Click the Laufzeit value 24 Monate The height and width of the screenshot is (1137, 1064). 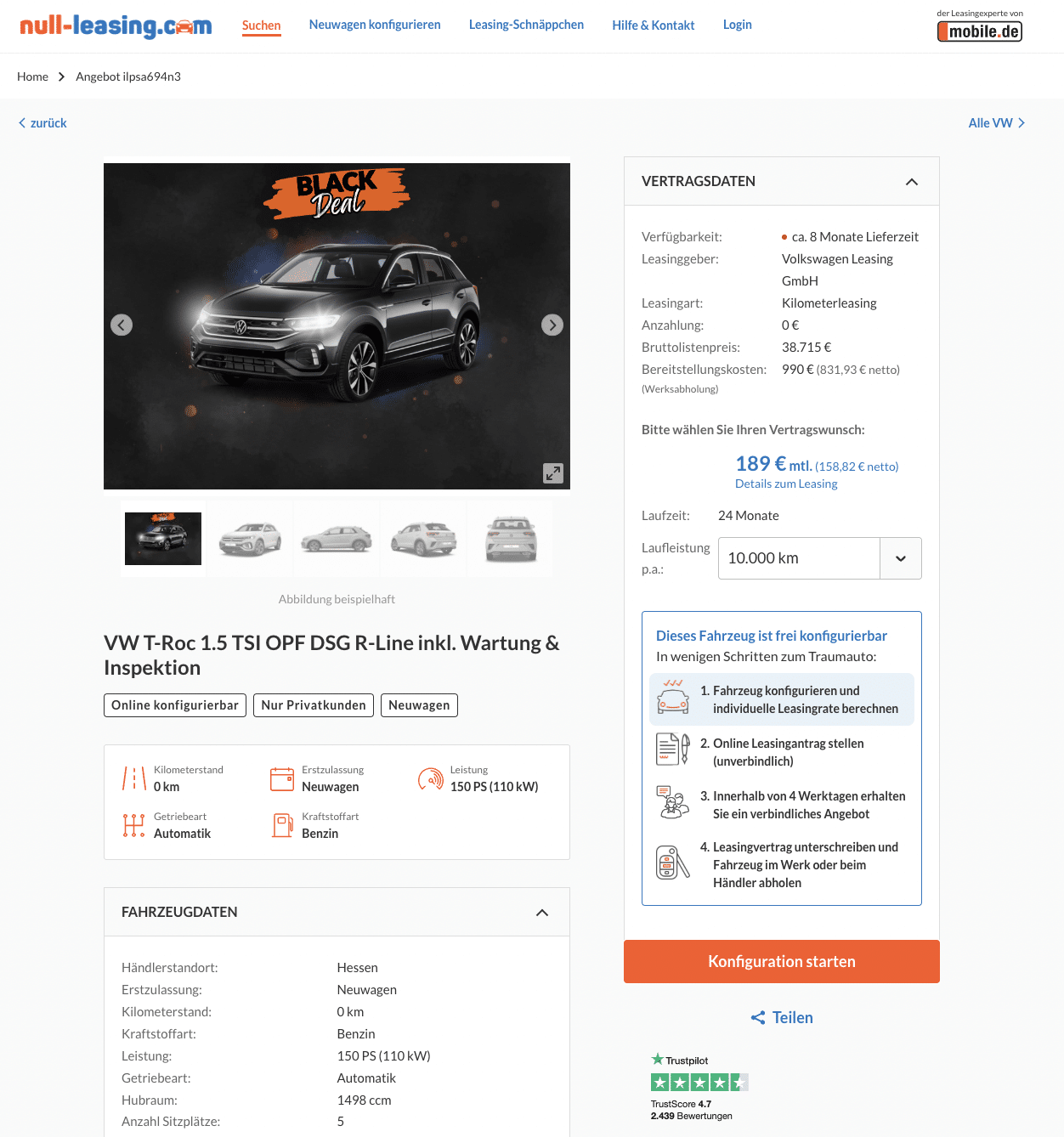[x=749, y=515]
